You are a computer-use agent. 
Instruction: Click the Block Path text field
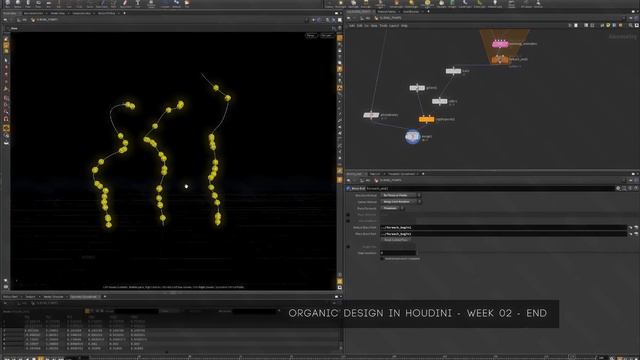(x=503, y=227)
